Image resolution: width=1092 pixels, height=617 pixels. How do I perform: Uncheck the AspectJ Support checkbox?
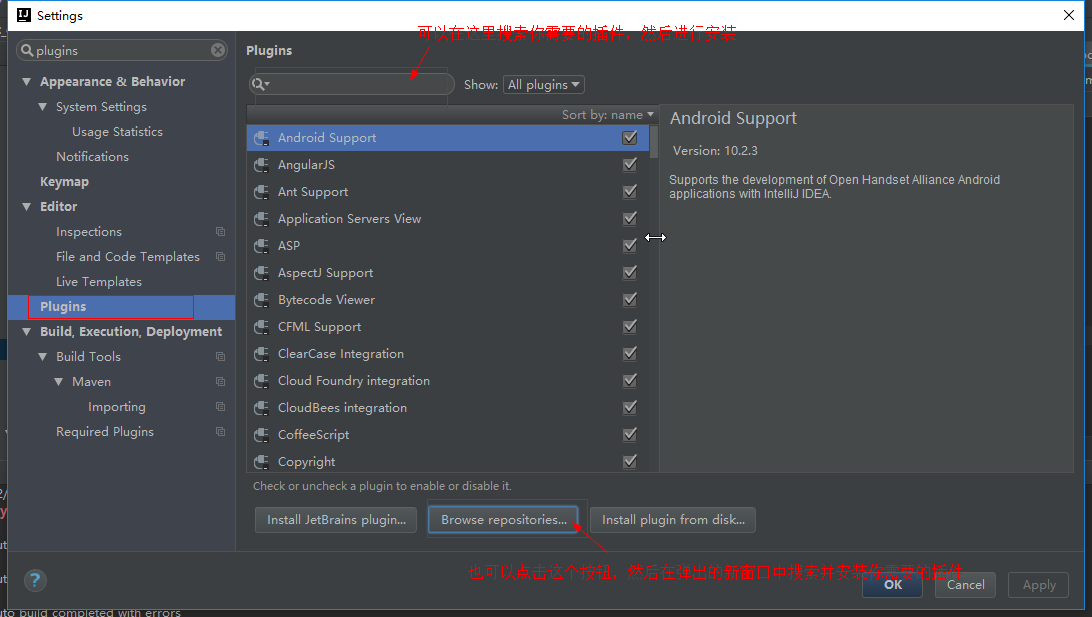click(x=630, y=272)
